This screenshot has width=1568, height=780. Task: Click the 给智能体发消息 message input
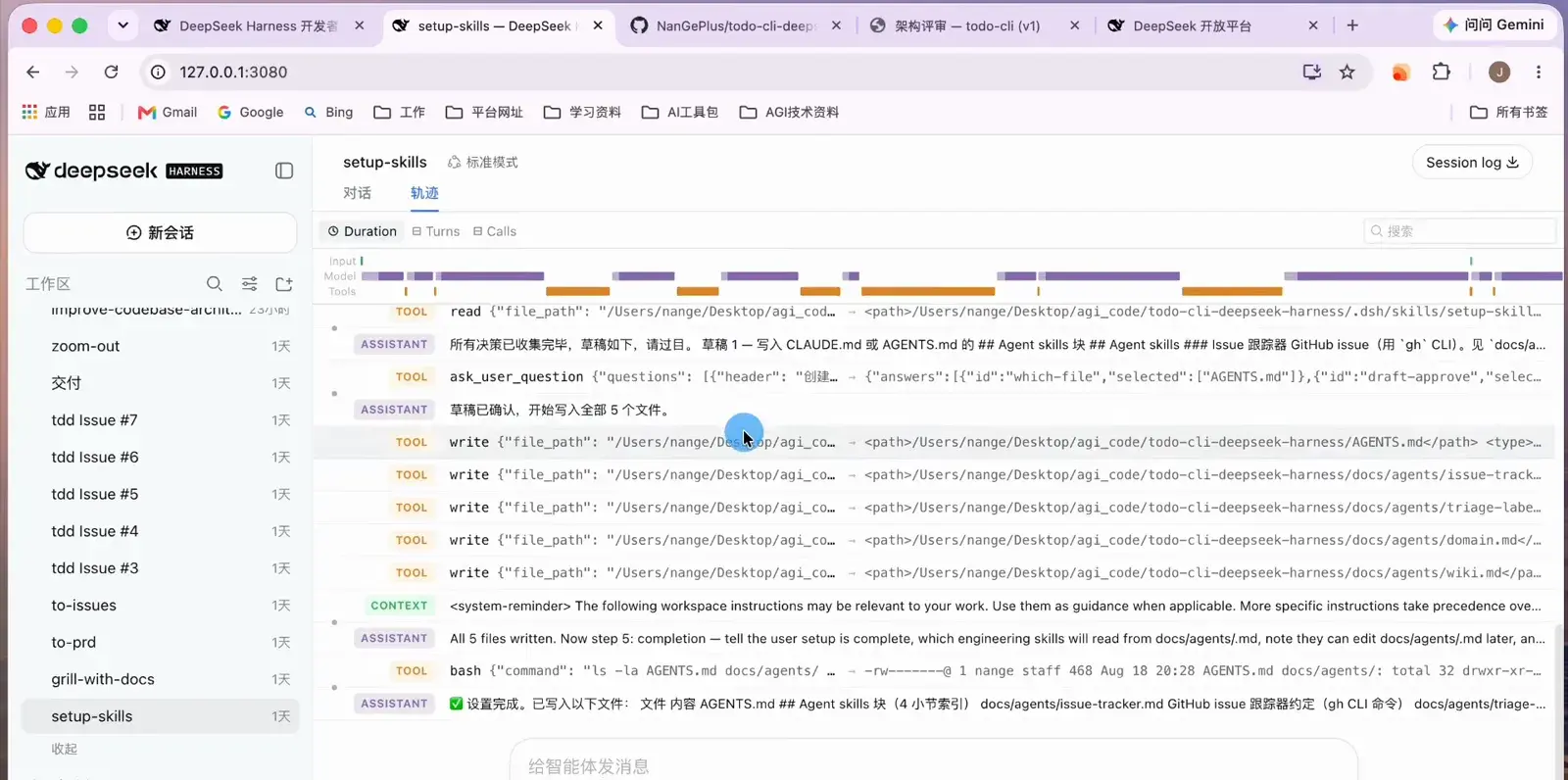tap(933, 765)
